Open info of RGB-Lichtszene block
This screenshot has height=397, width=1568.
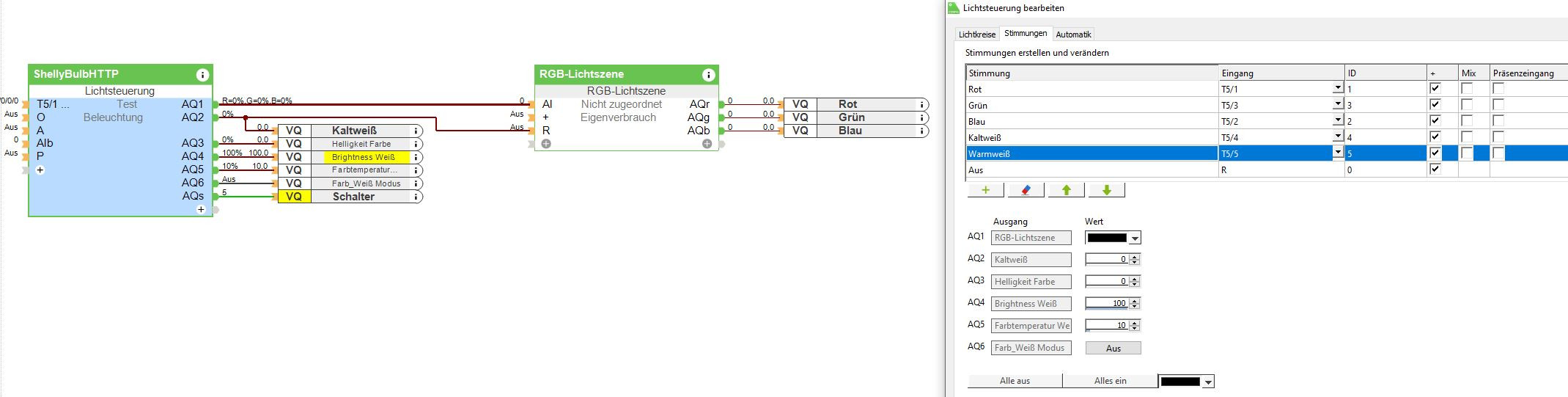(708, 75)
